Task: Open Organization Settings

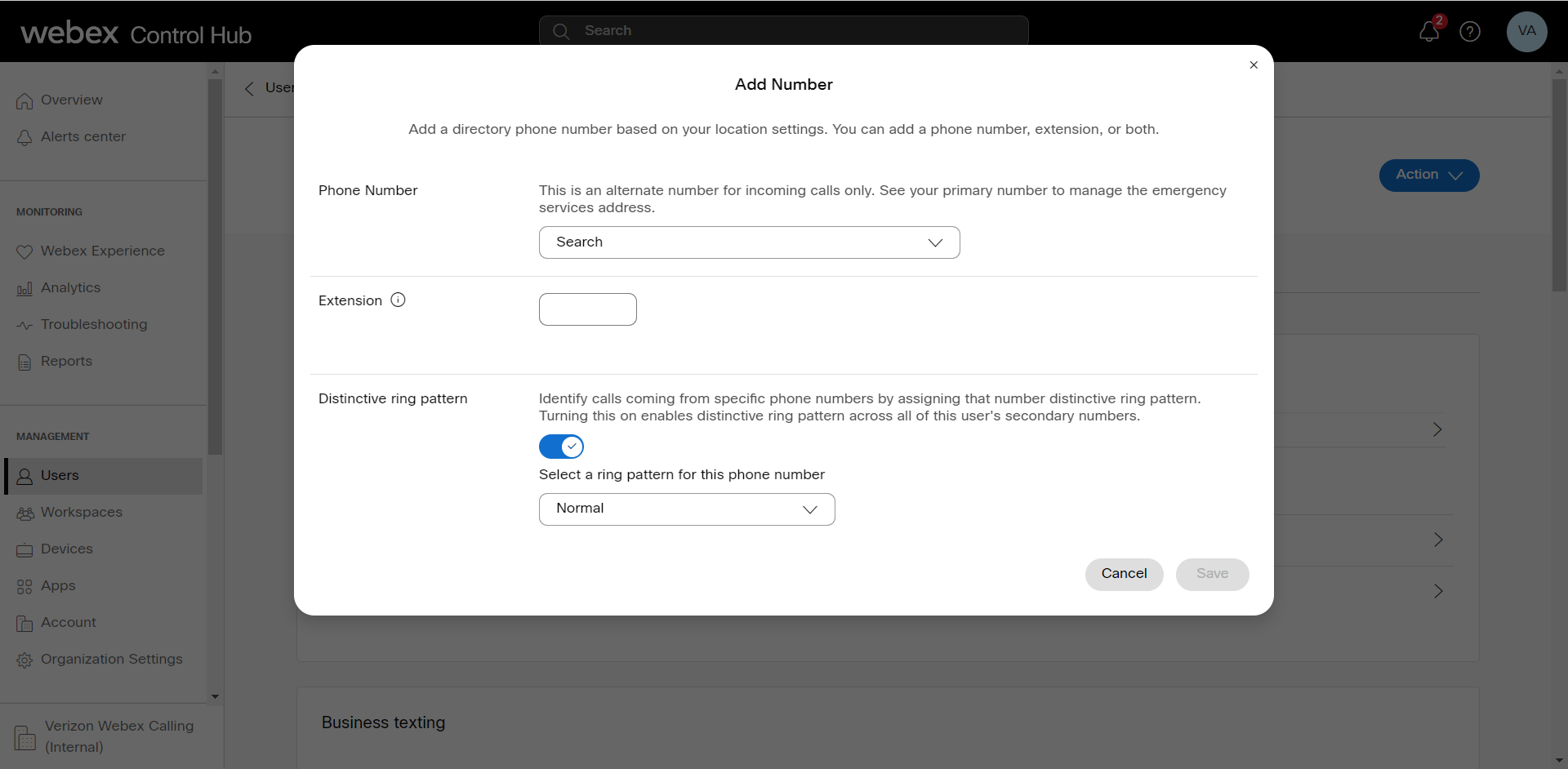Action: [111, 659]
